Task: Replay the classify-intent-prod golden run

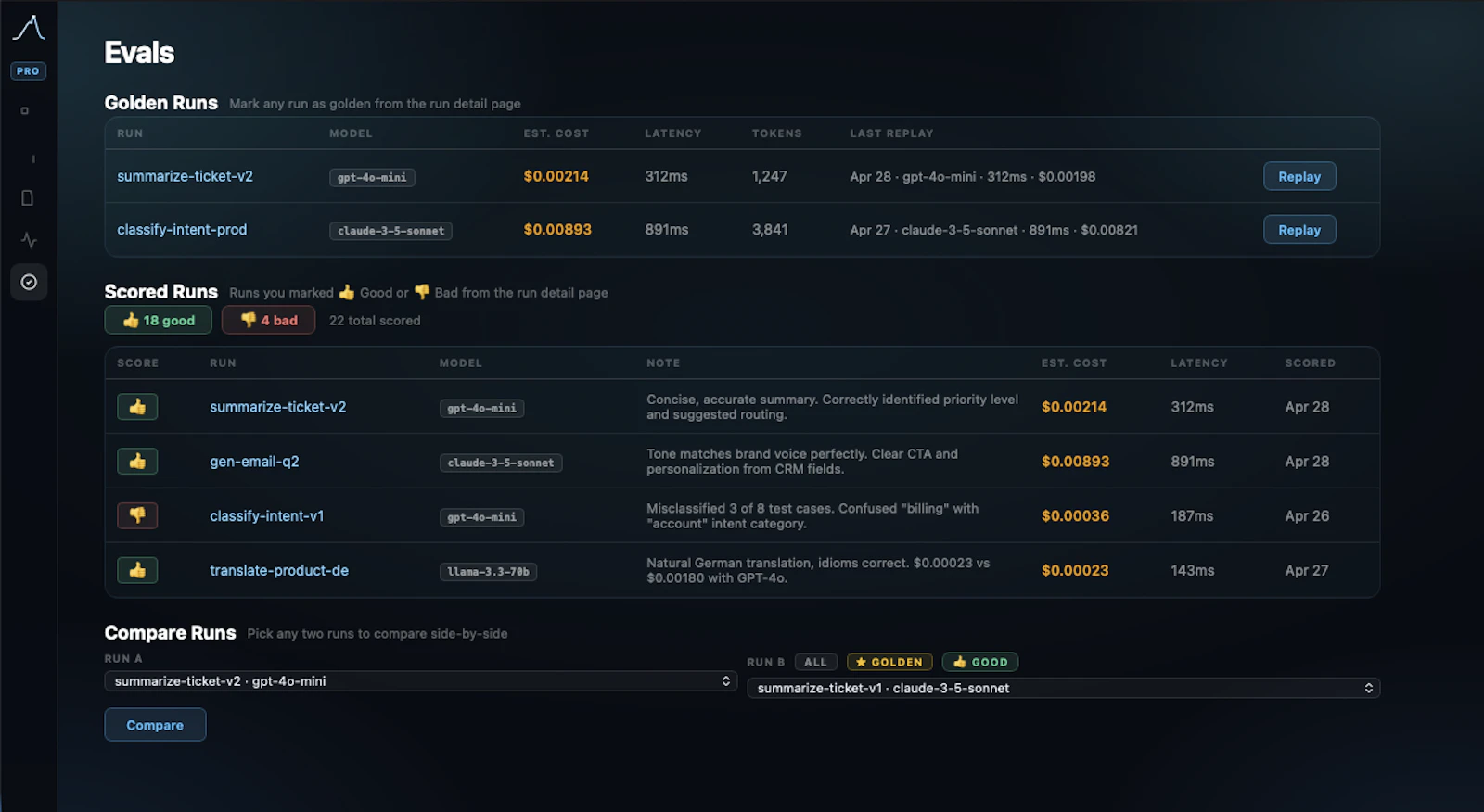Action: (1299, 230)
